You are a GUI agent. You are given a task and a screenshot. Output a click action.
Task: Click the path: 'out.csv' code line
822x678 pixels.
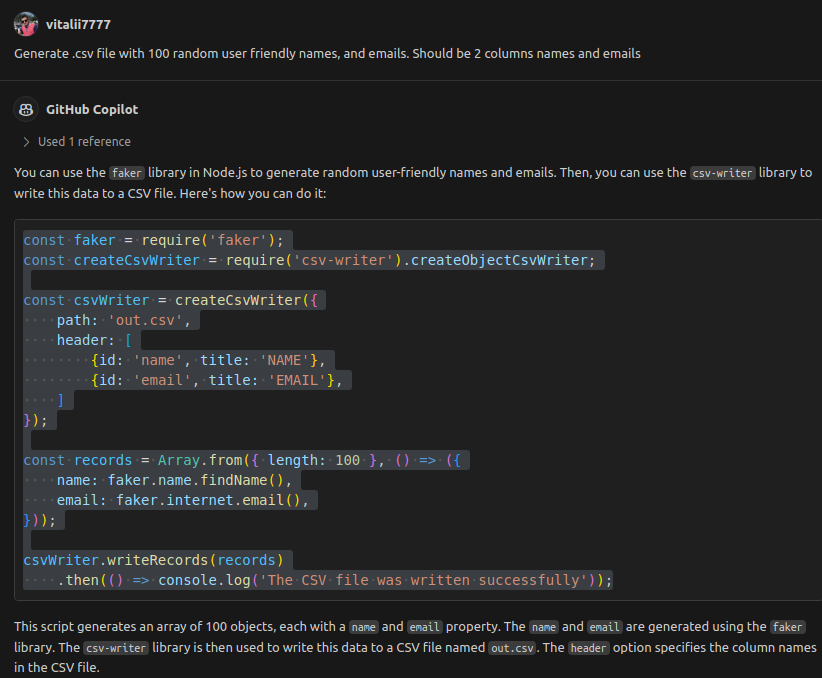coord(124,320)
